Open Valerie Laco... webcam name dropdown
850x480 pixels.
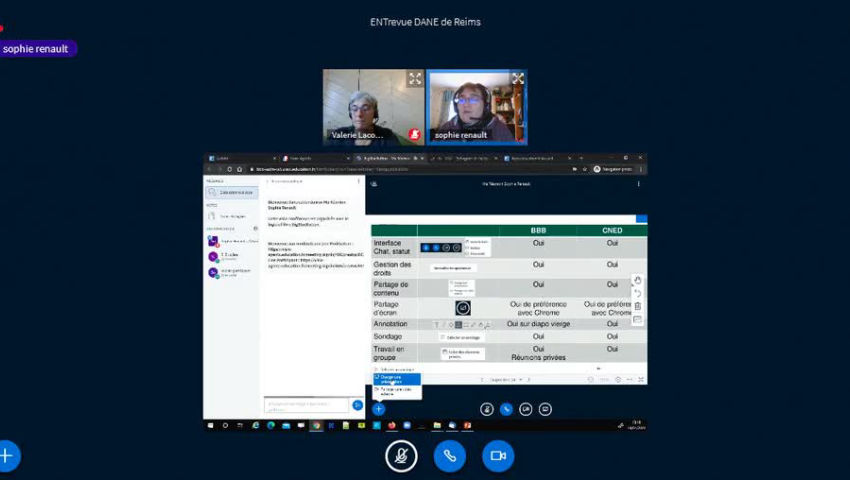(x=357, y=134)
